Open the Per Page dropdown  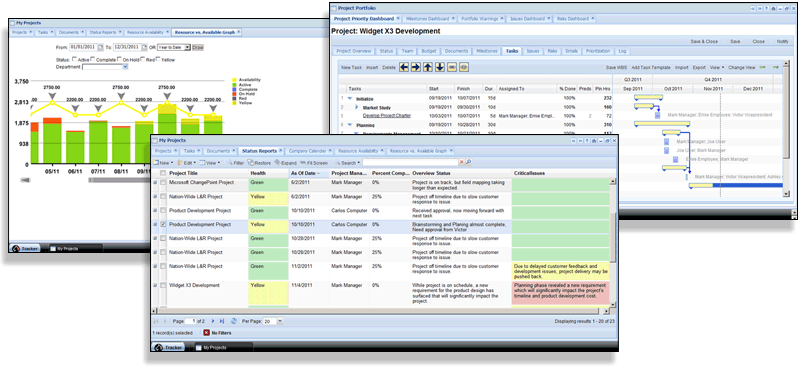point(280,321)
